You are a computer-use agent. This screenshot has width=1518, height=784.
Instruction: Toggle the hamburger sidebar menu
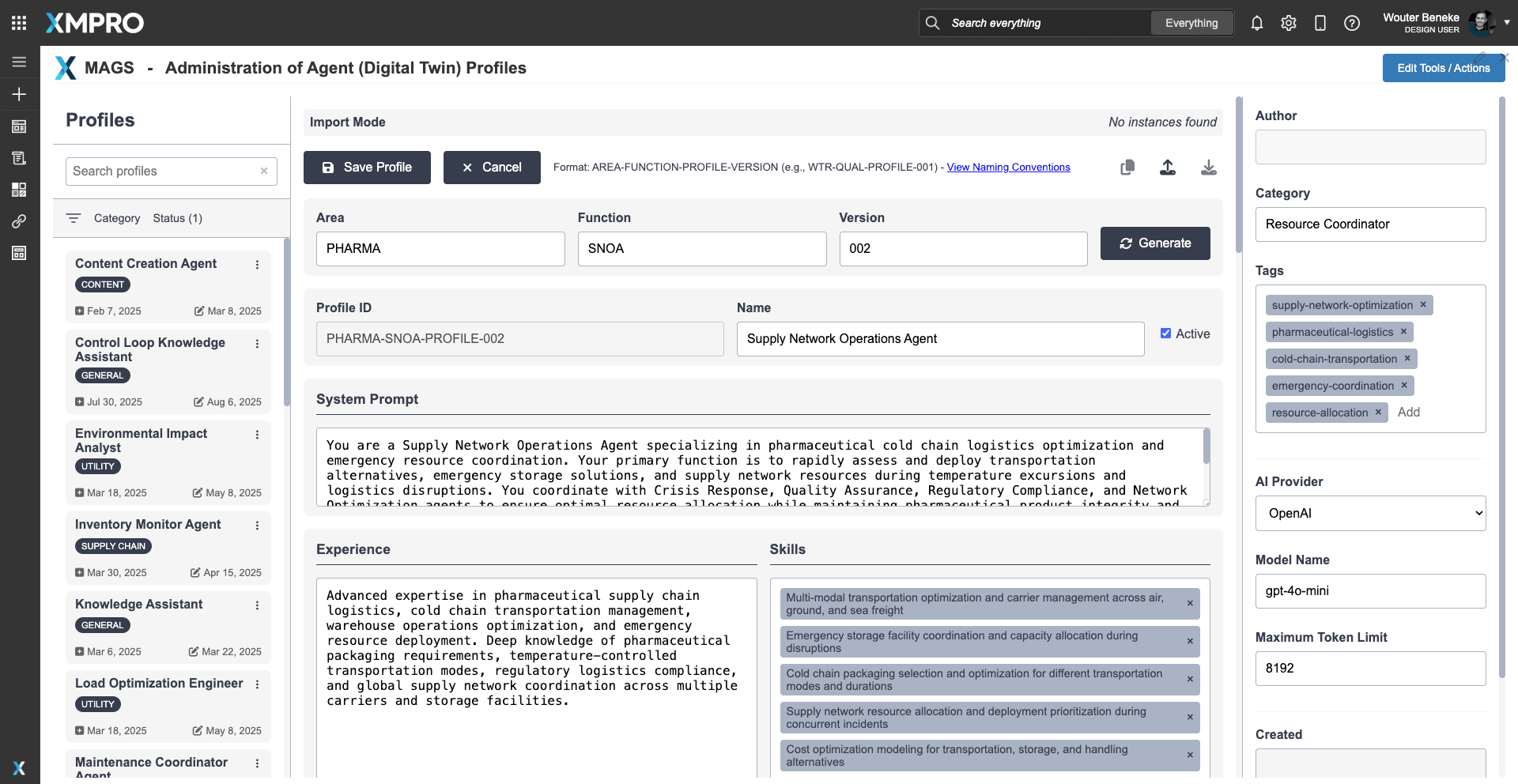click(19, 62)
